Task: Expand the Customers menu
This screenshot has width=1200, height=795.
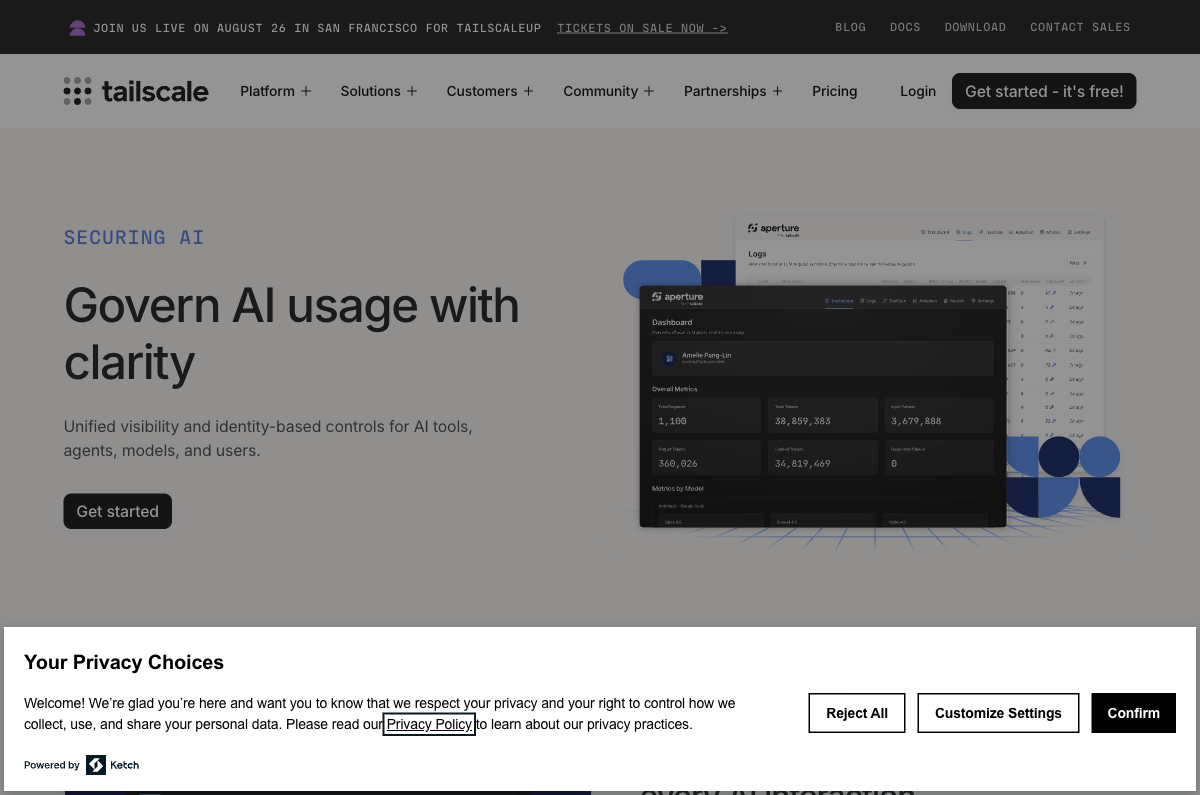Action: [x=490, y=91]
